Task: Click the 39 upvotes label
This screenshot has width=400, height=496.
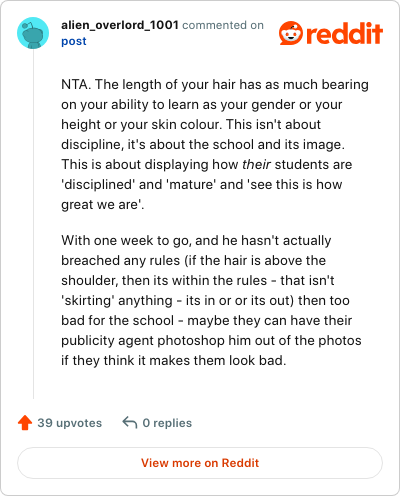Action: pyautogui.click(x=70, y=423)
